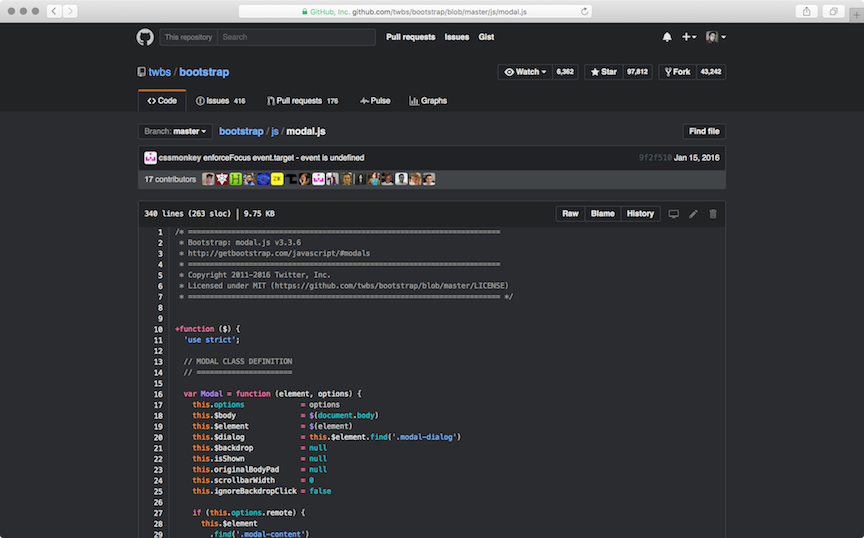Open the bootstrap repository title link
Image resolution: width=864 pixels, height=538 pixels.
click(x=204, y=72)
